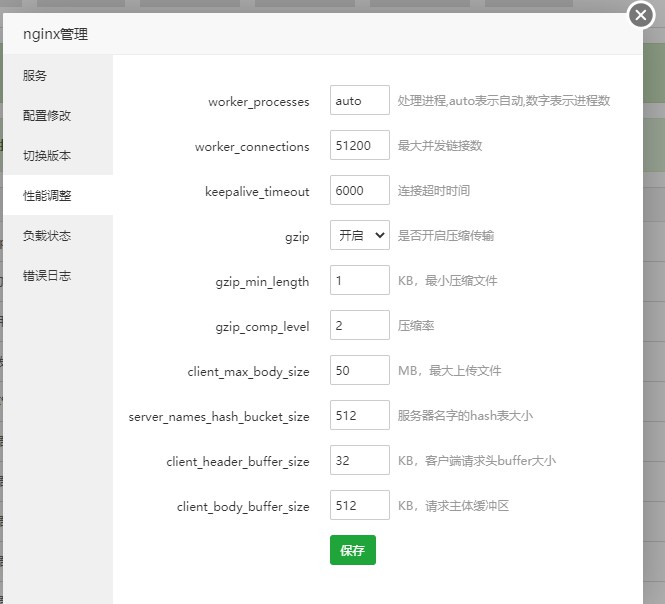Viewport: 665px width, 604px height.
Task: Click the 连接超时时间 description text
Action: [434, 190]
